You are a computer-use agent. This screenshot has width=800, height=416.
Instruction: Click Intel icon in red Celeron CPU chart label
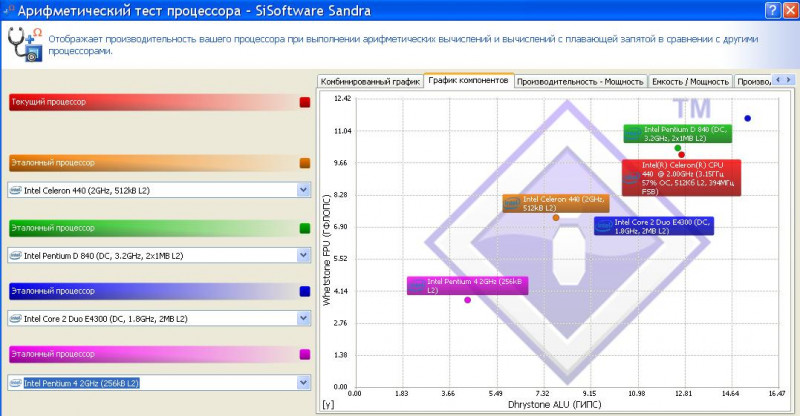click(631, 178)
